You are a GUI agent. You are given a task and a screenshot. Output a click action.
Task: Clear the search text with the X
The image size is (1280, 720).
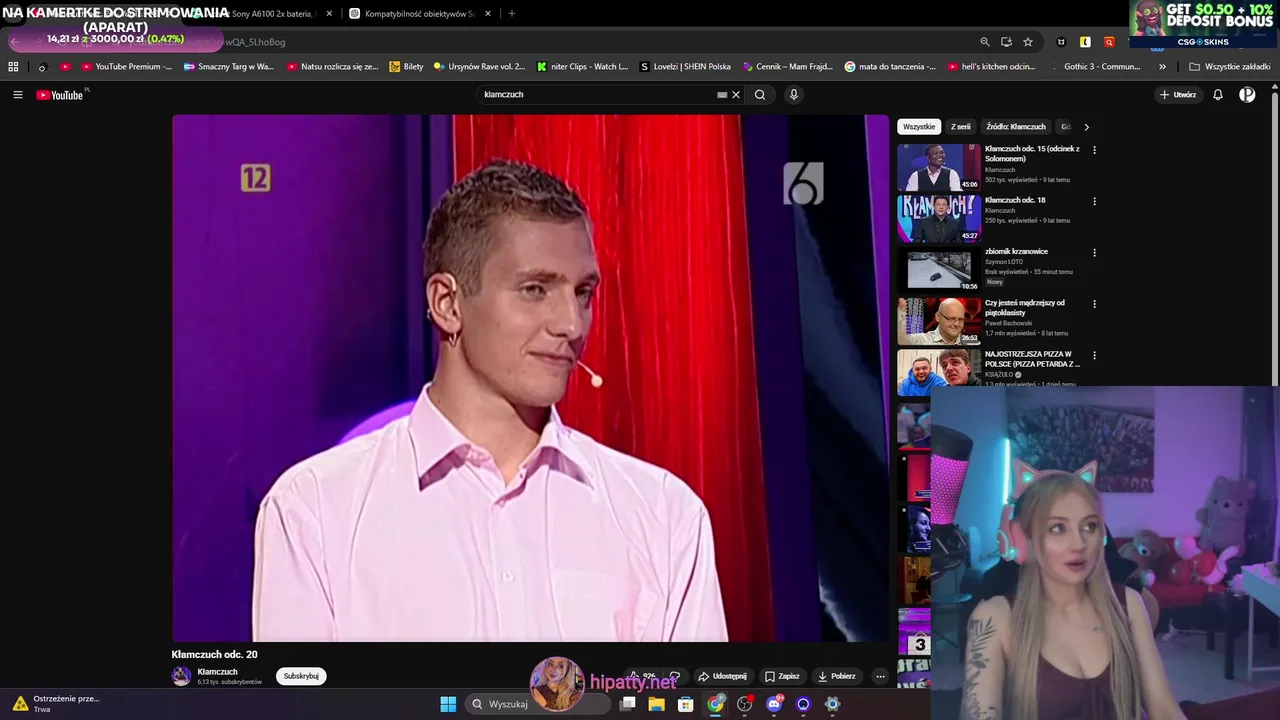tap(736, 95)
